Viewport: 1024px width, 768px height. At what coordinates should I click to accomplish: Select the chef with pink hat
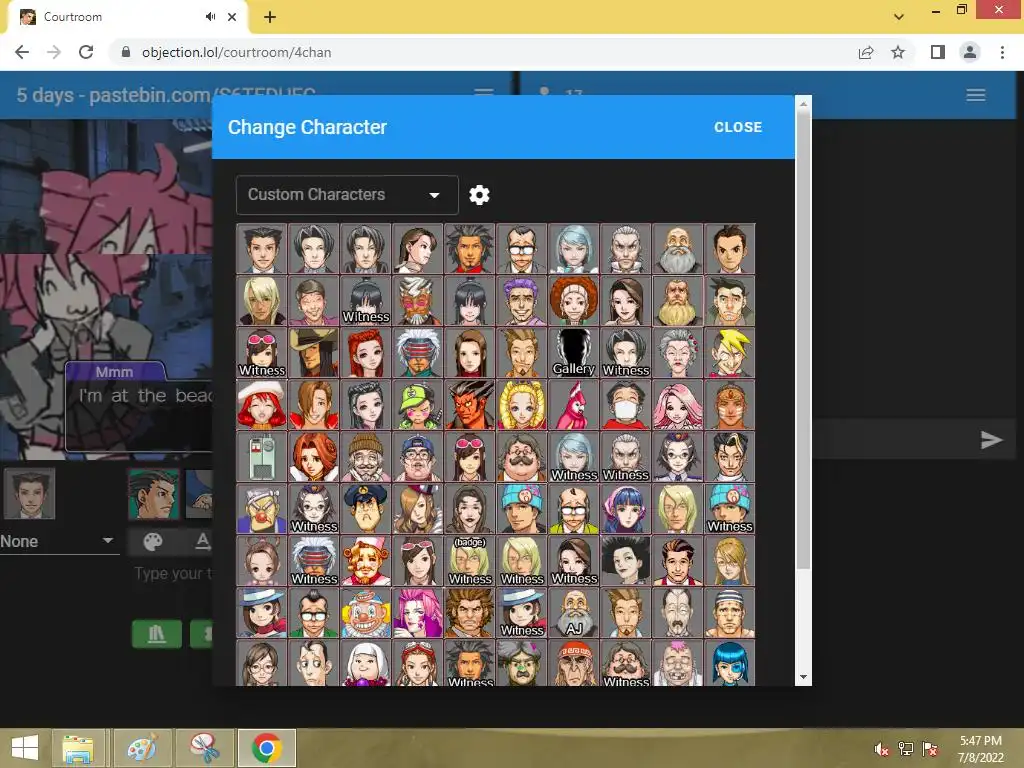tap(366, 561)
